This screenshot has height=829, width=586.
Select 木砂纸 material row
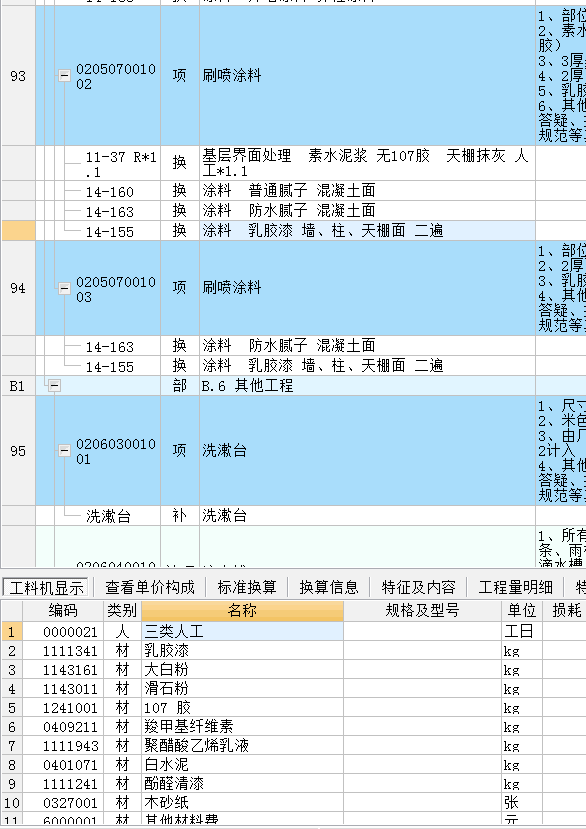242,803
